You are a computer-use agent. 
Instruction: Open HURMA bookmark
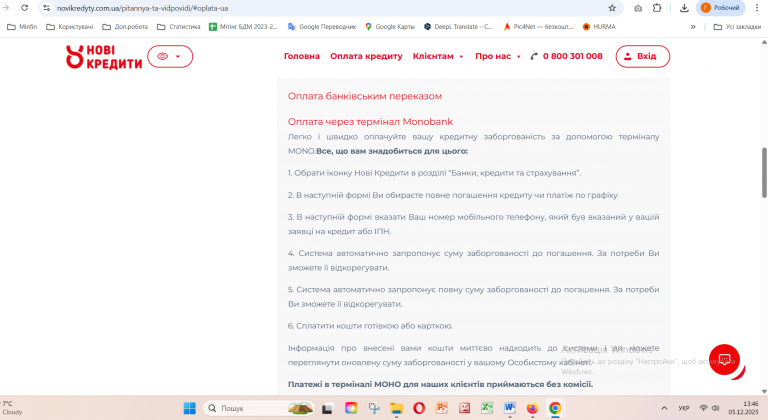[599, 27]
